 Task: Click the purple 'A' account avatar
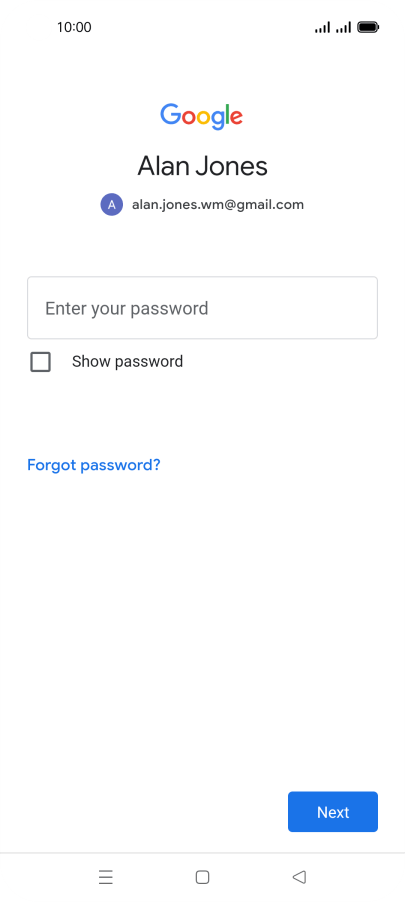tap(112, 204)
